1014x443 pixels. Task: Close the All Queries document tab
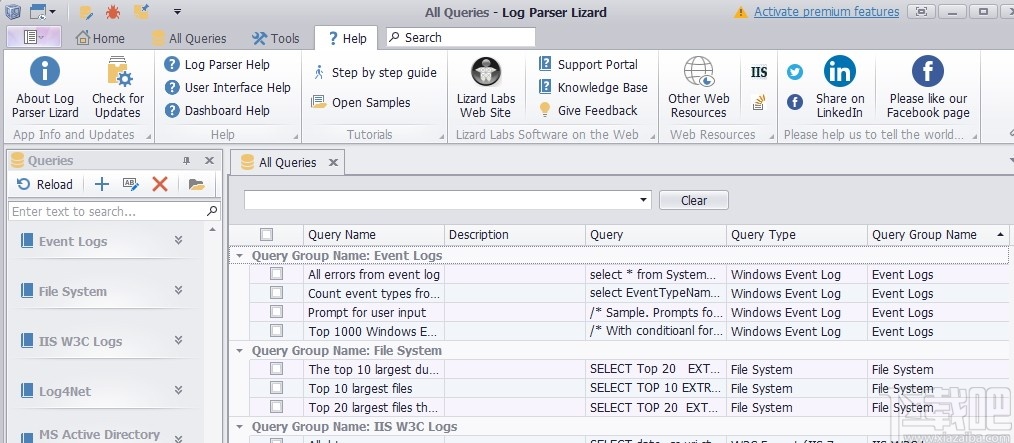(x=333, y=162)
